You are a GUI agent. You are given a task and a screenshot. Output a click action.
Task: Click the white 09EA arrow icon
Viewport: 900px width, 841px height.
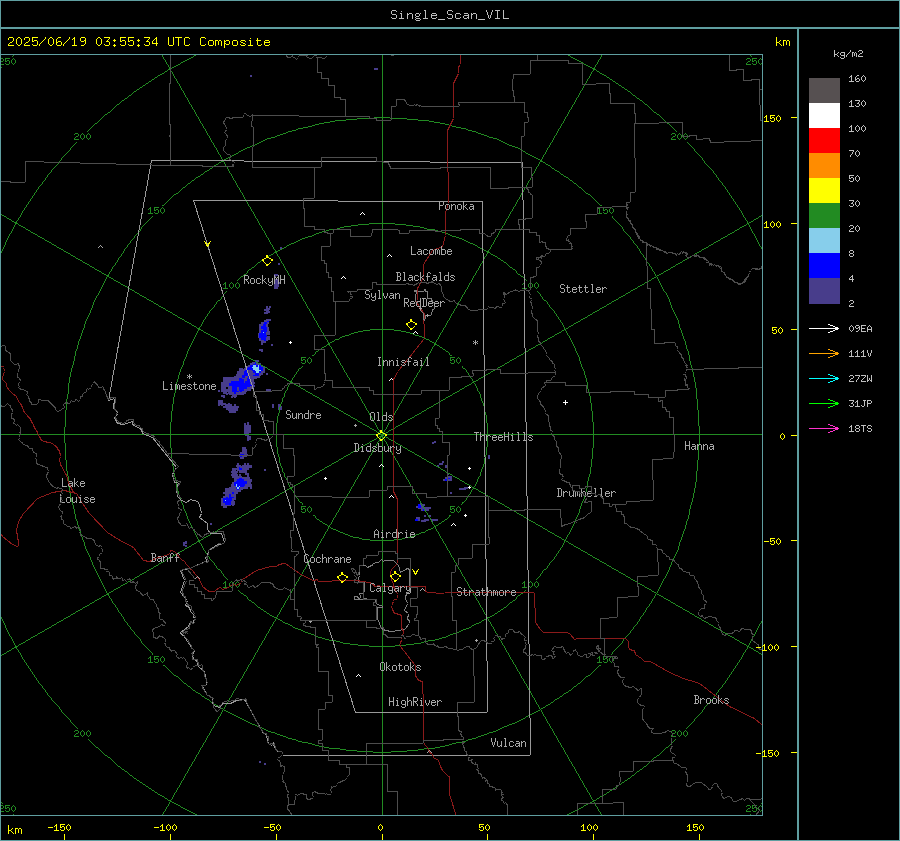[x=824, y=328]
